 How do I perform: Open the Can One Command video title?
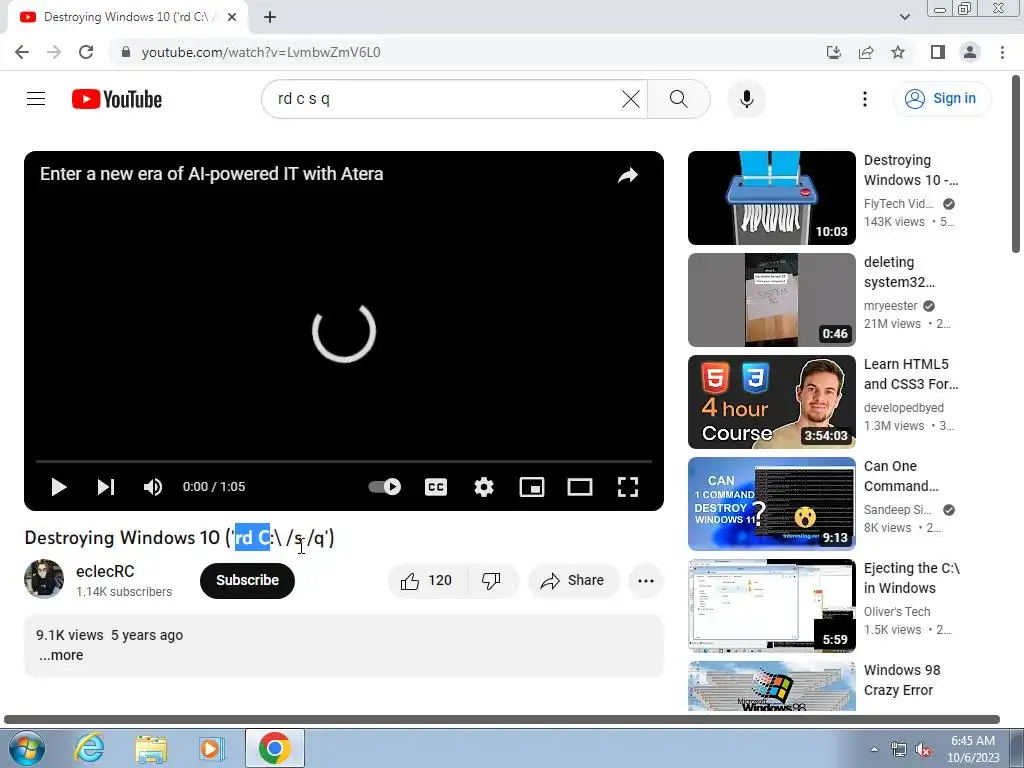(901, 476)
